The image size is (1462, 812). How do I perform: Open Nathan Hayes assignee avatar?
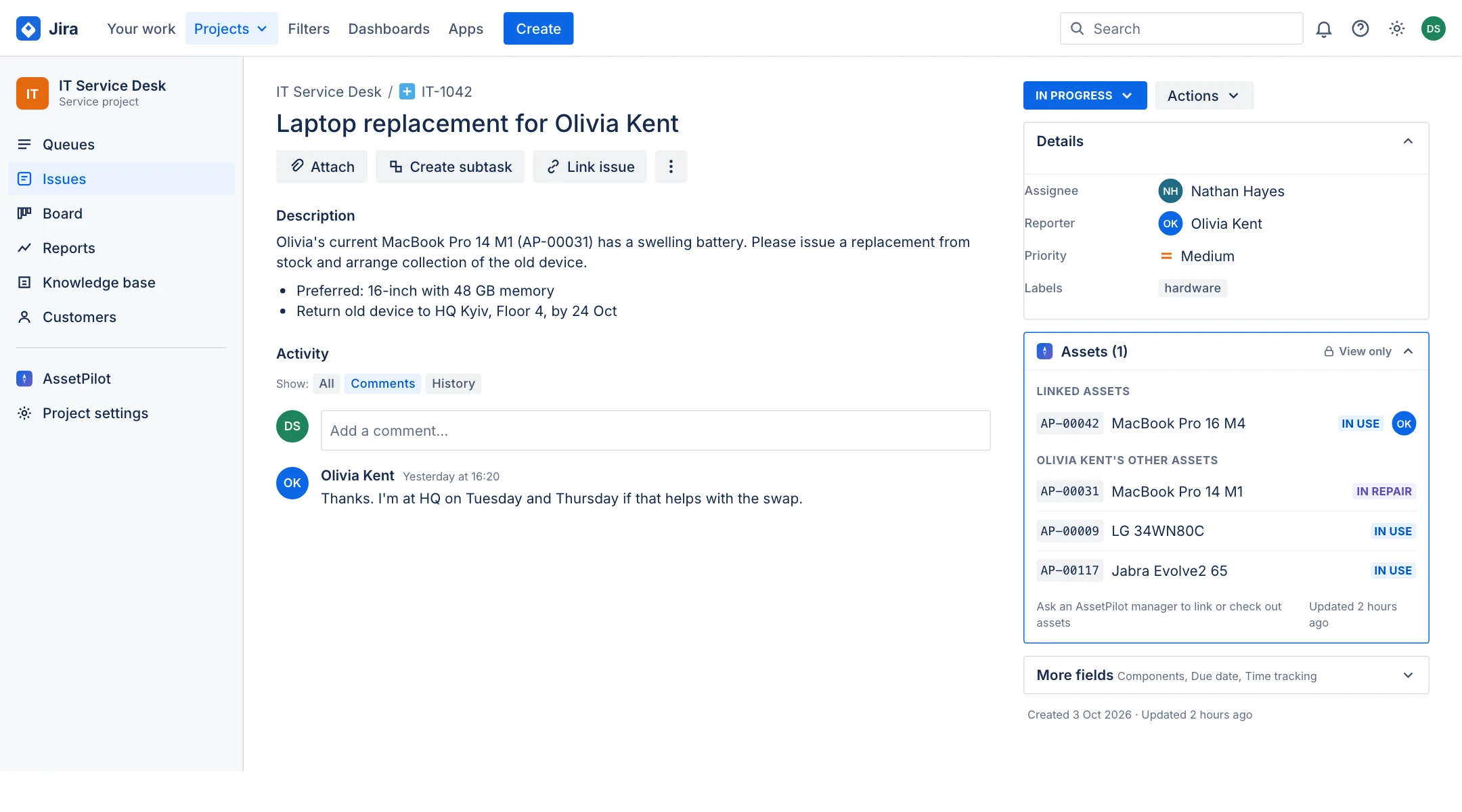coord(1170,191)
